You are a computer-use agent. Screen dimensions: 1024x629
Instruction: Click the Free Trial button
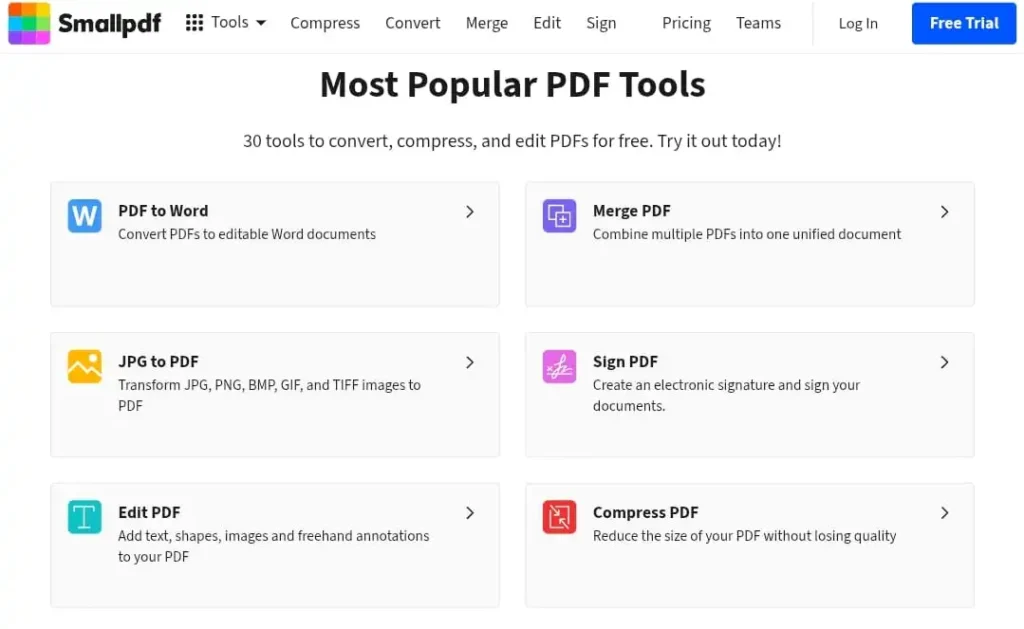[964, 23]
